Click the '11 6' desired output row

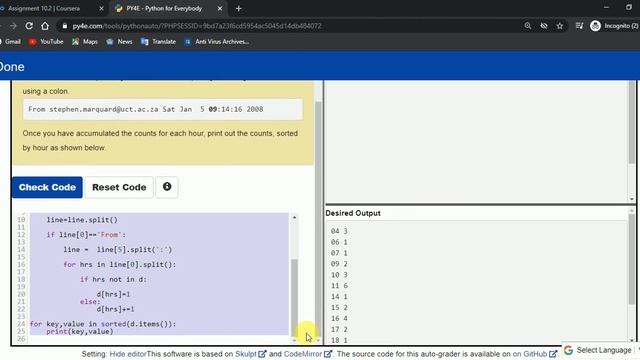coord(339,286)
